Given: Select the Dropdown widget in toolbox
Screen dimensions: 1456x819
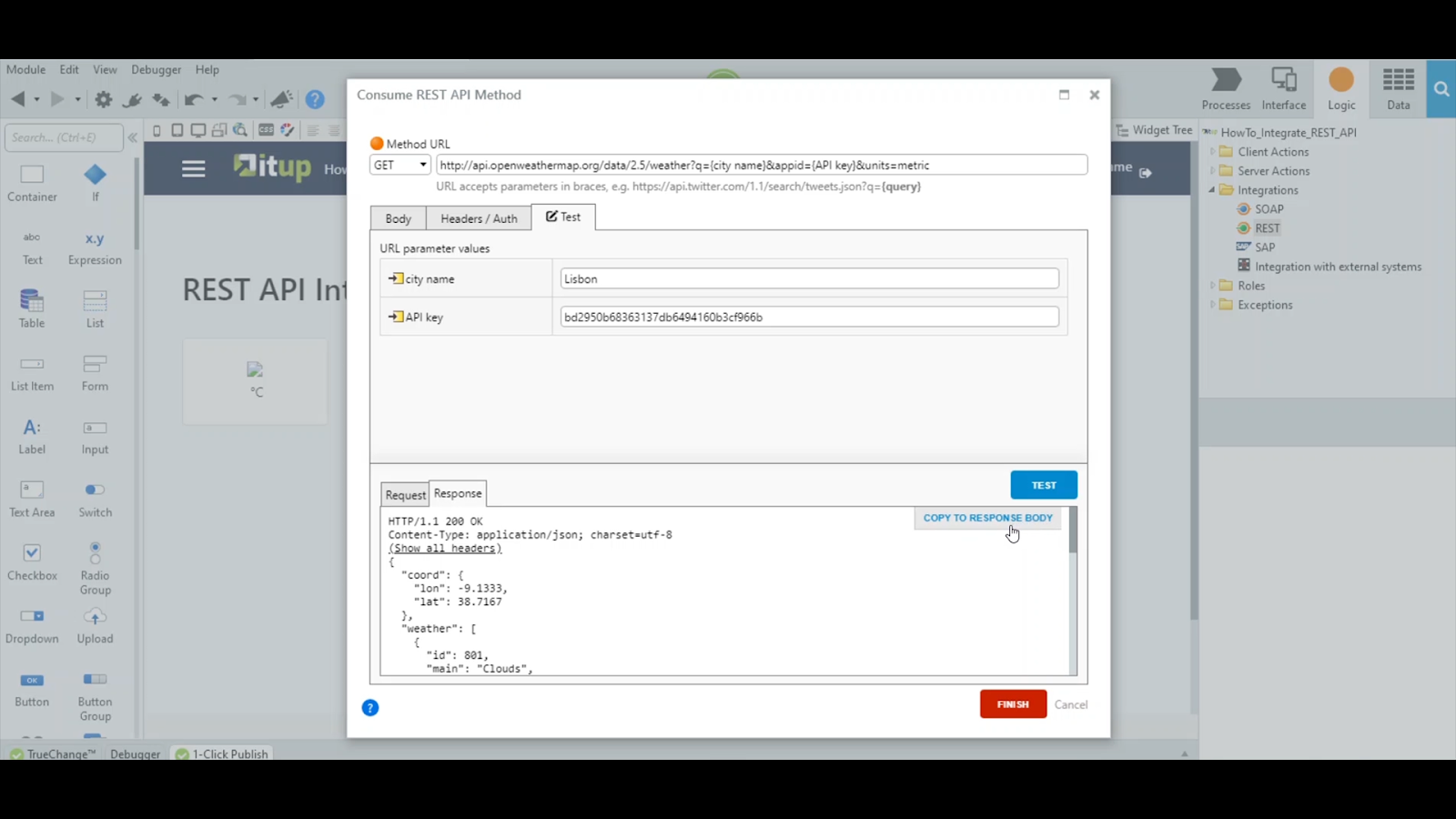Looking at the screenshot, I should coord(32,625).
